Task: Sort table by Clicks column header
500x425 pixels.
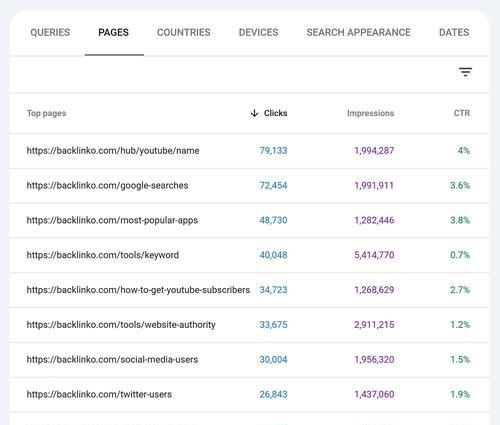Action: (275, 113)
